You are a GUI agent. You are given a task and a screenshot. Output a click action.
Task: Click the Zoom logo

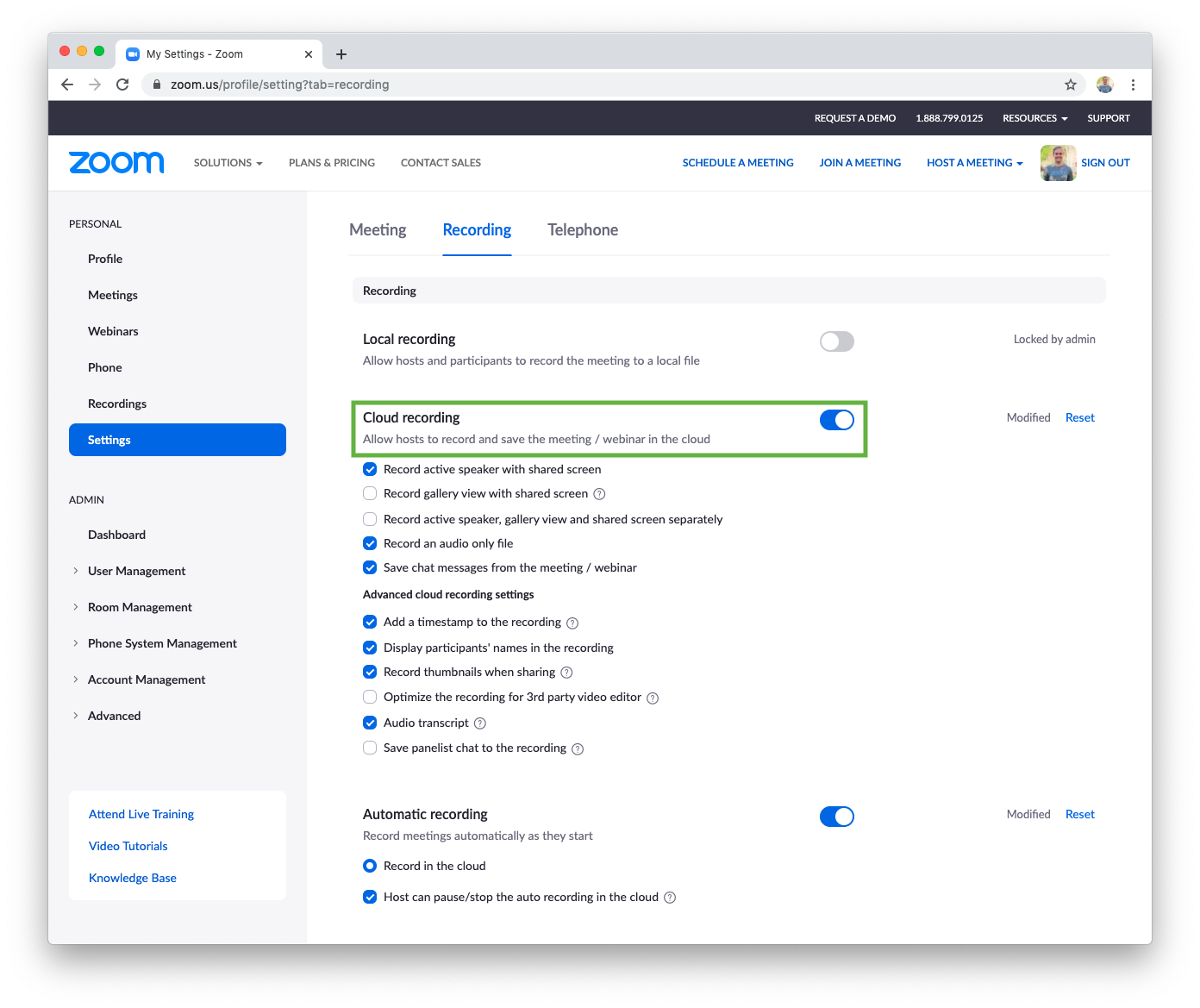[x=116, y=162]
